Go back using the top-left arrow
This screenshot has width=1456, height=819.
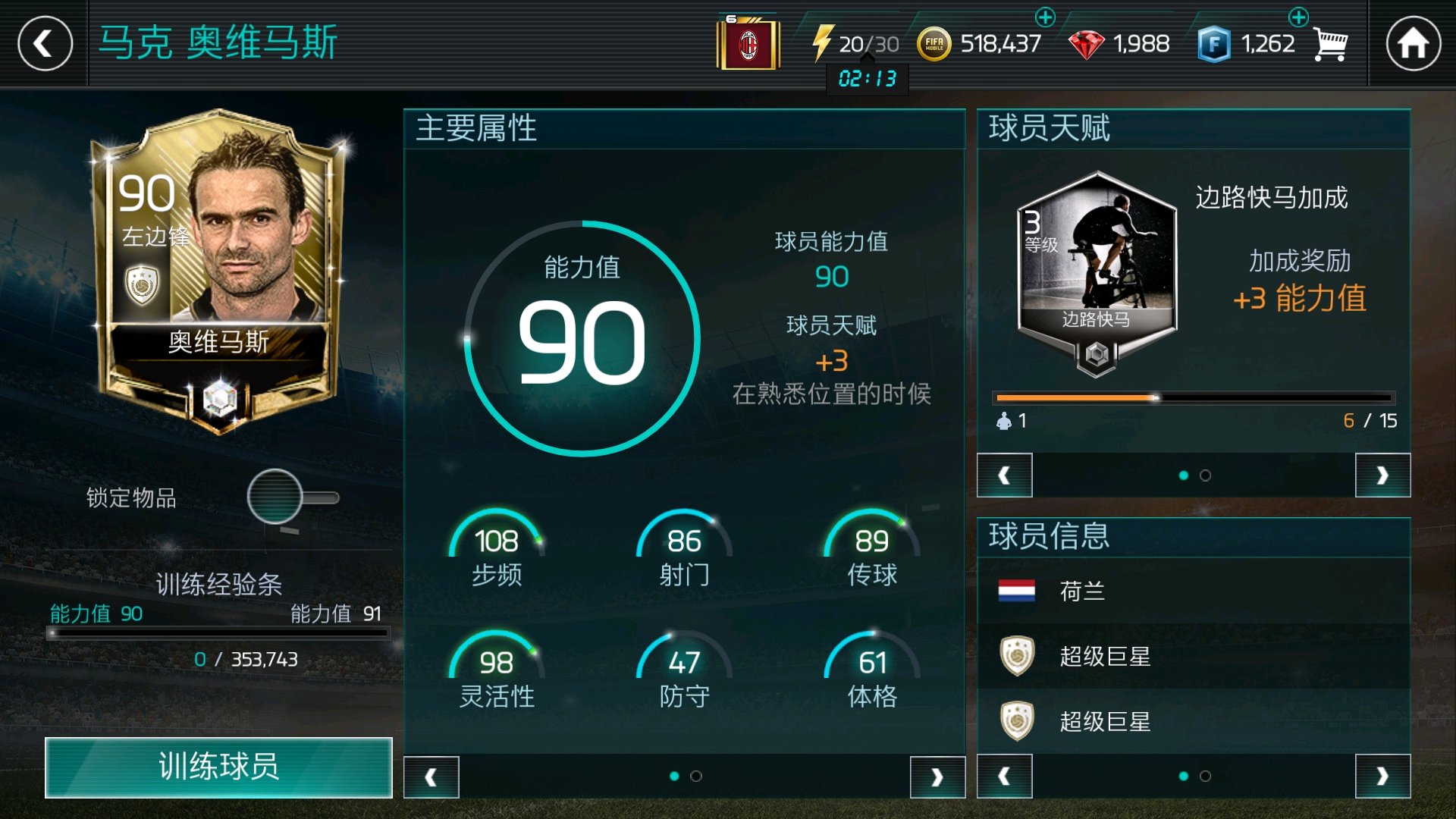45,44
